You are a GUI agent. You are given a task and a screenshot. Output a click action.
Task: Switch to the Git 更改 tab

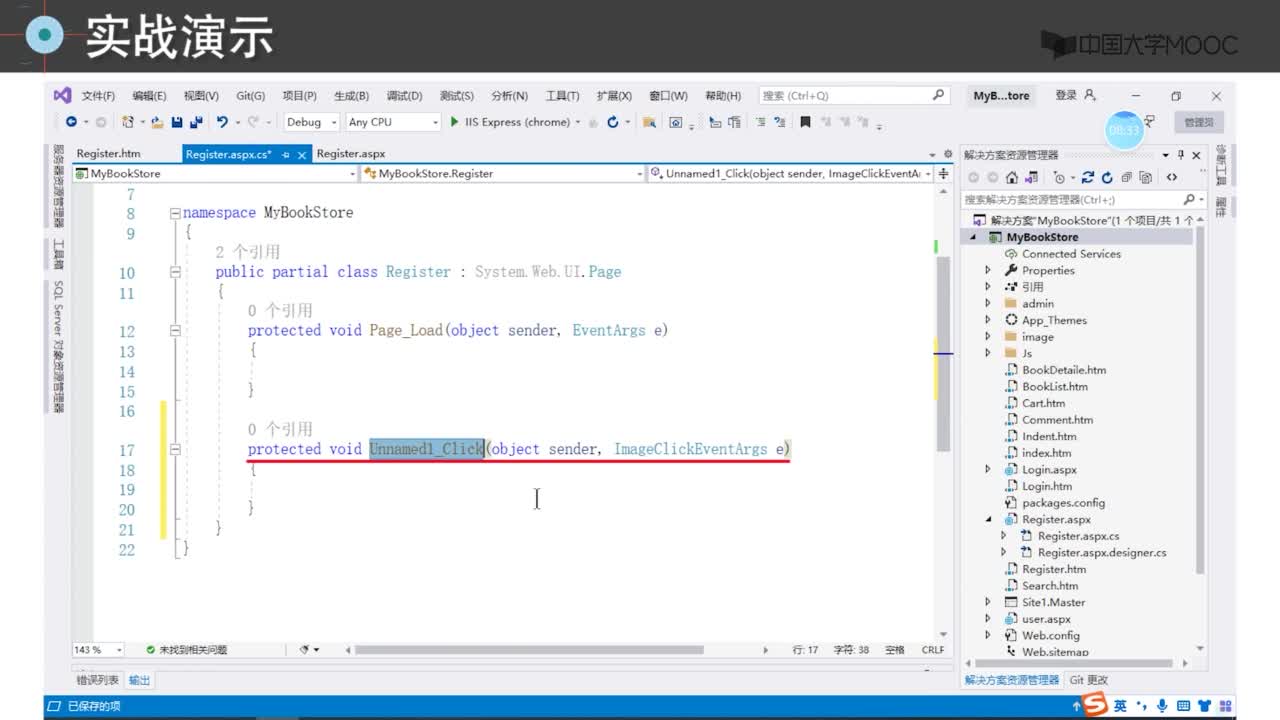[1089, 680]
